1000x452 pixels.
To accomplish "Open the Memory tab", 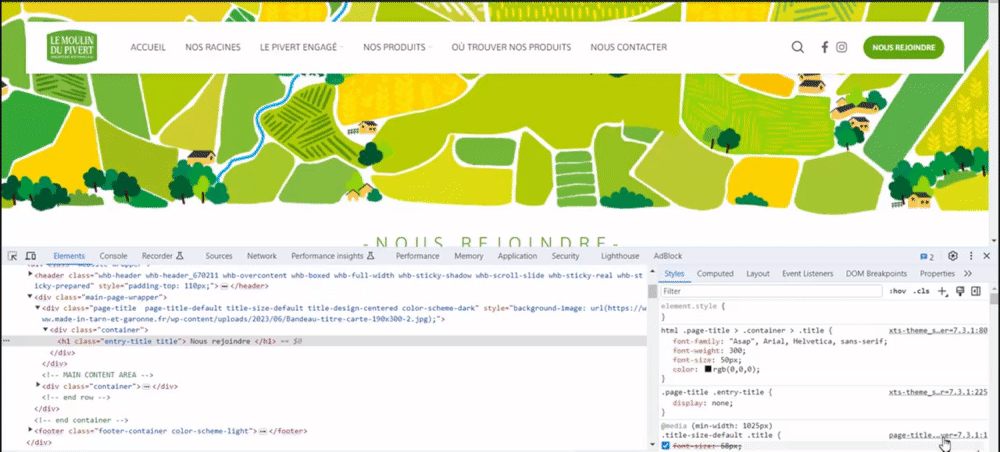I will click(469, 256).
